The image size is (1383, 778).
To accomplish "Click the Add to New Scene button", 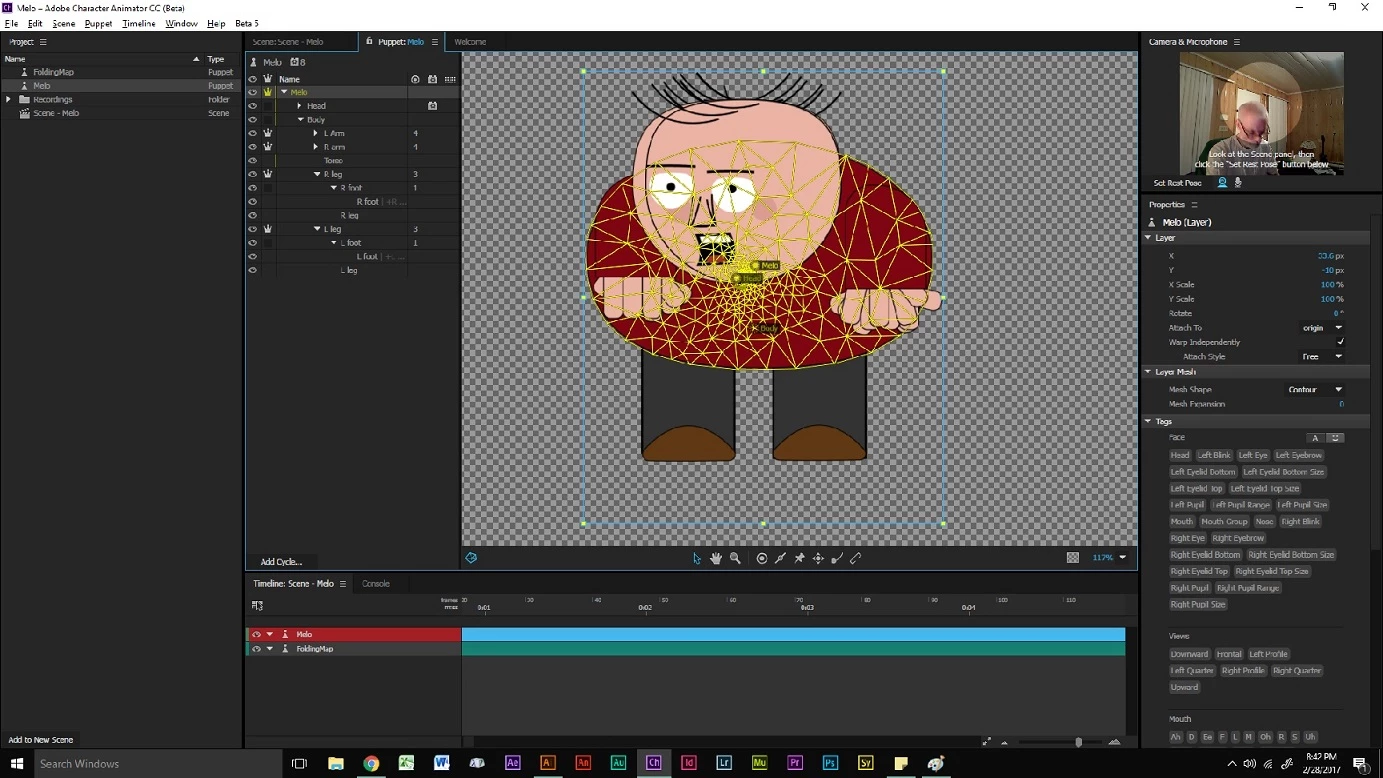I will [x=41, y=740].
